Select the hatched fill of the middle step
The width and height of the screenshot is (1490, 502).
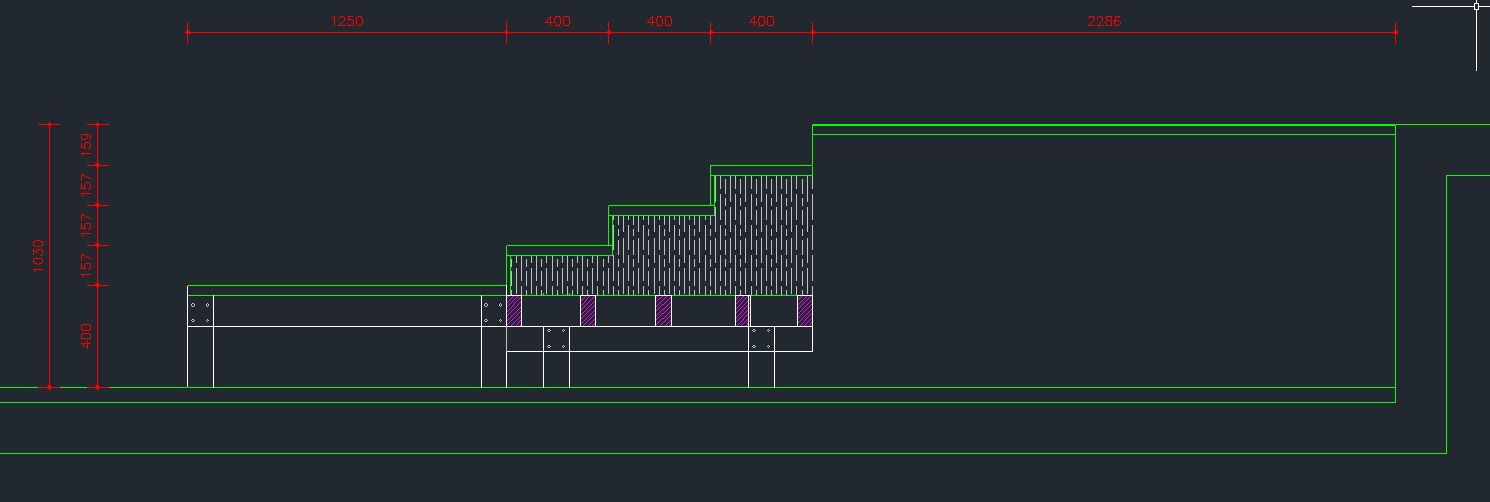tap(662, 255)
